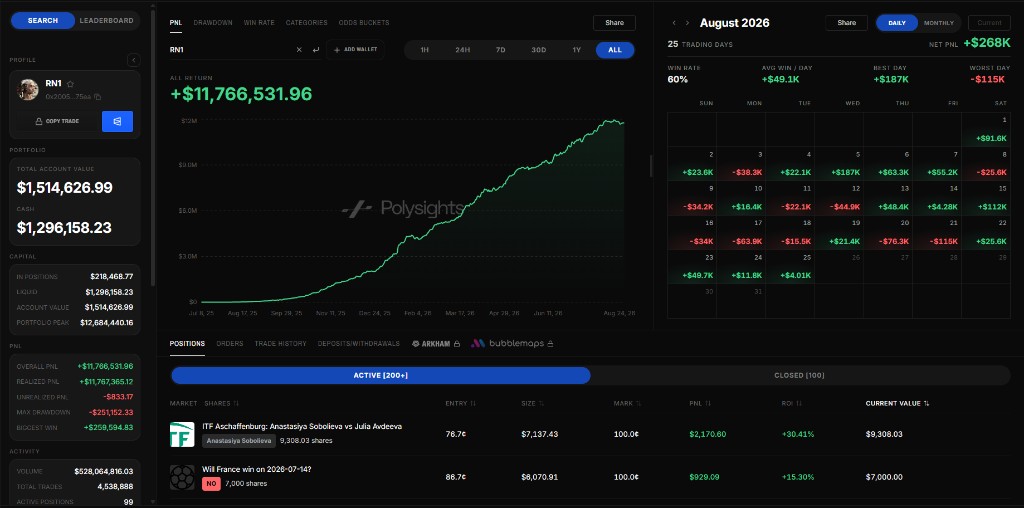Select the ALL time range
1024x508 pixels.
pyautogui.click(x=615, y=50)
